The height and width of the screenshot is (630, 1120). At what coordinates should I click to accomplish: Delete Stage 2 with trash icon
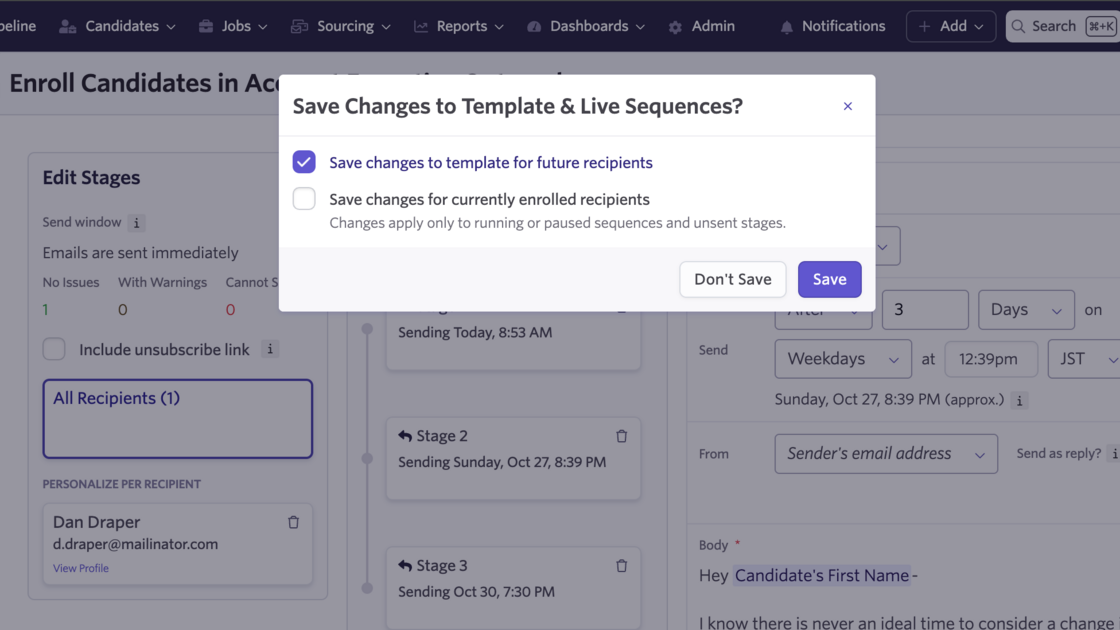coord(621,436)
